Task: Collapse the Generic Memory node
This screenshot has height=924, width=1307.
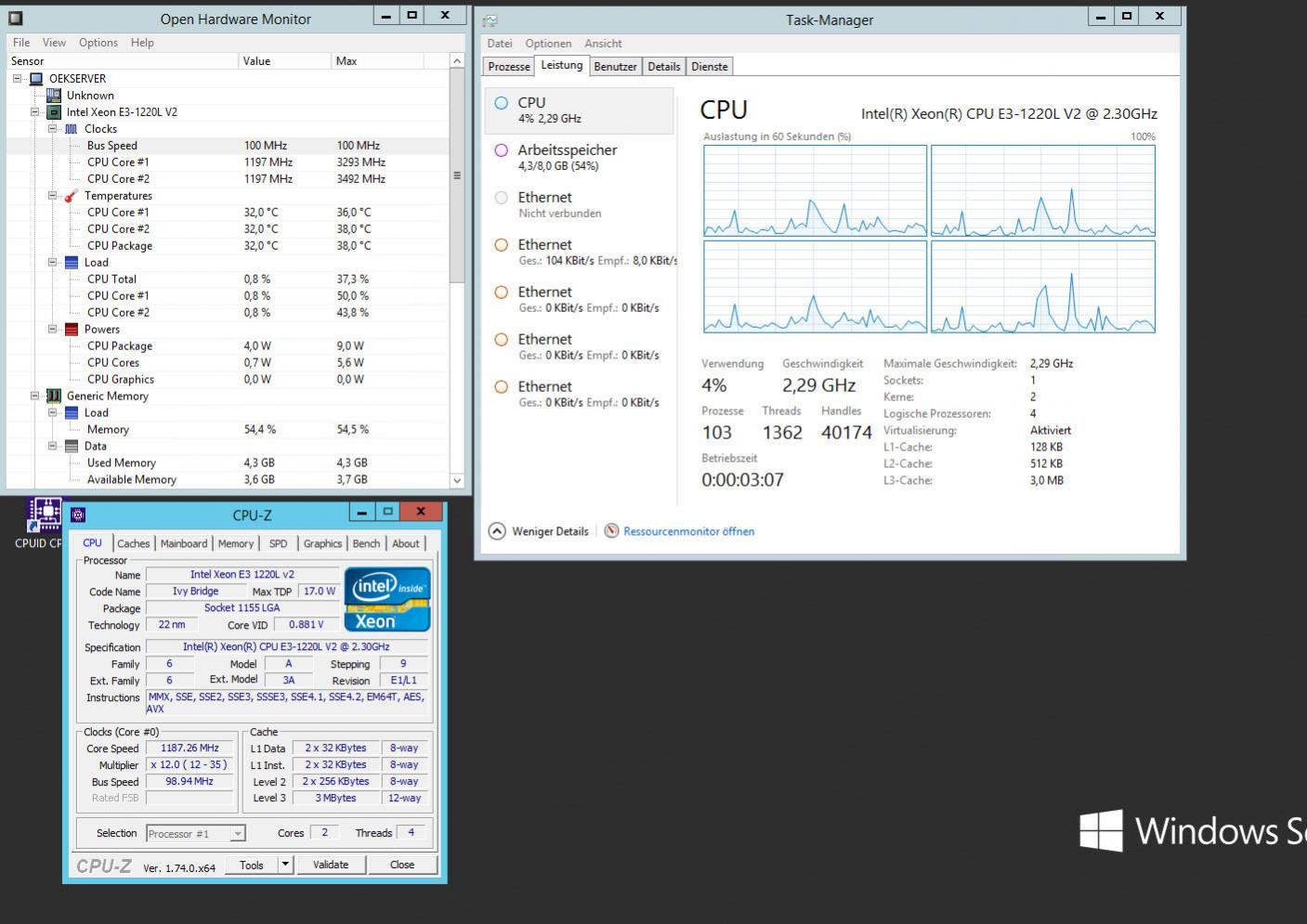Action: click(x=35, y=397)
